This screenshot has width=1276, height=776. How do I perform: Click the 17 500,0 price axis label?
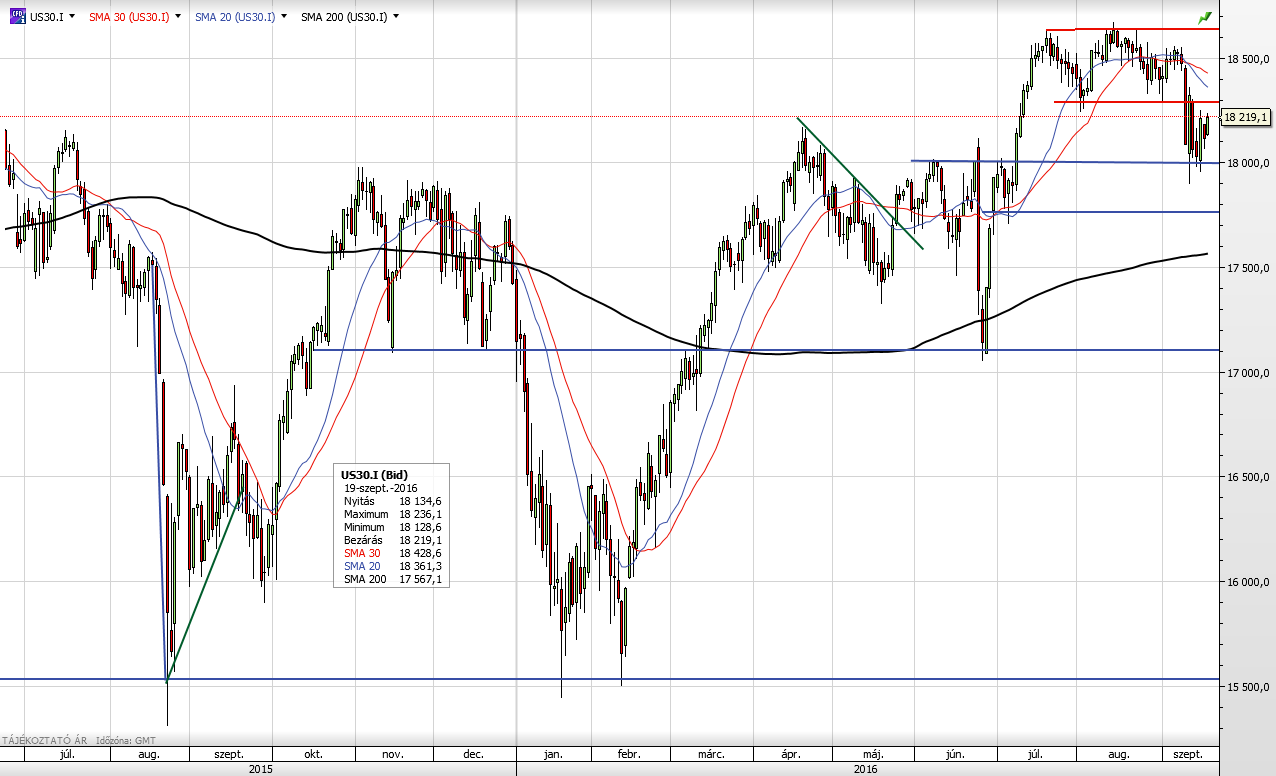(1248, 268)
